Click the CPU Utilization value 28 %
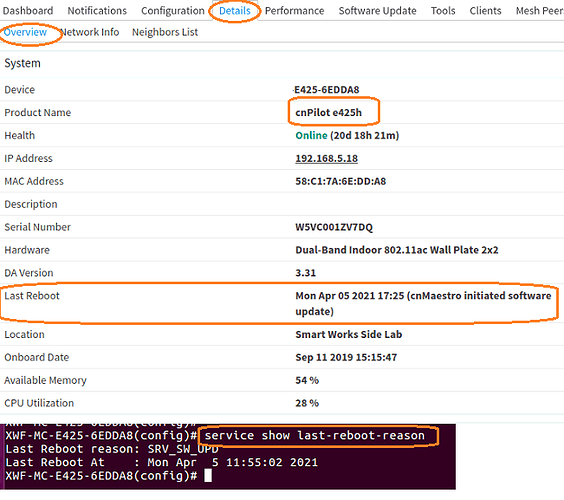Viewport: 564px width, 500px height. [307, 403]
